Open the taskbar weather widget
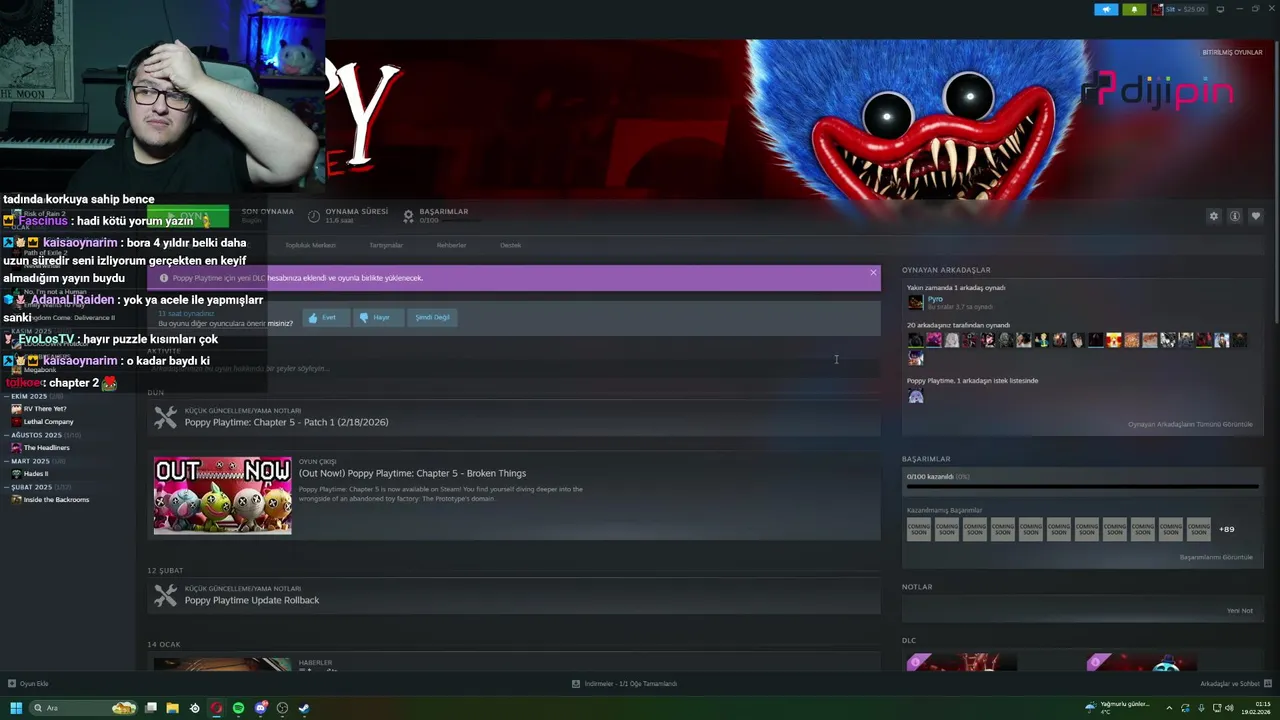Image resolution: width=1280 pixels, height=720 pixels. coord(1118,708)
